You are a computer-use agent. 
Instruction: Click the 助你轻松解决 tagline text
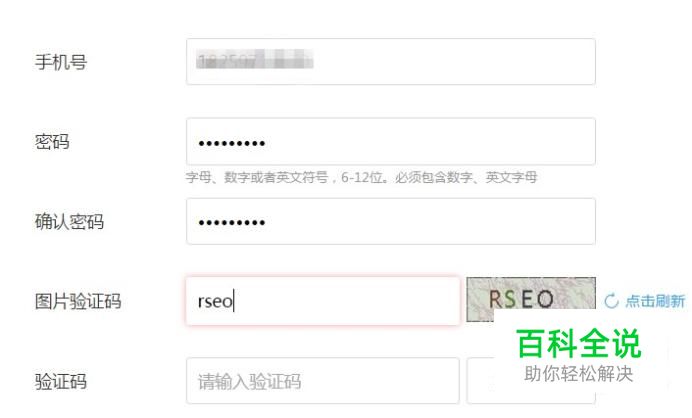click(579, 374)
